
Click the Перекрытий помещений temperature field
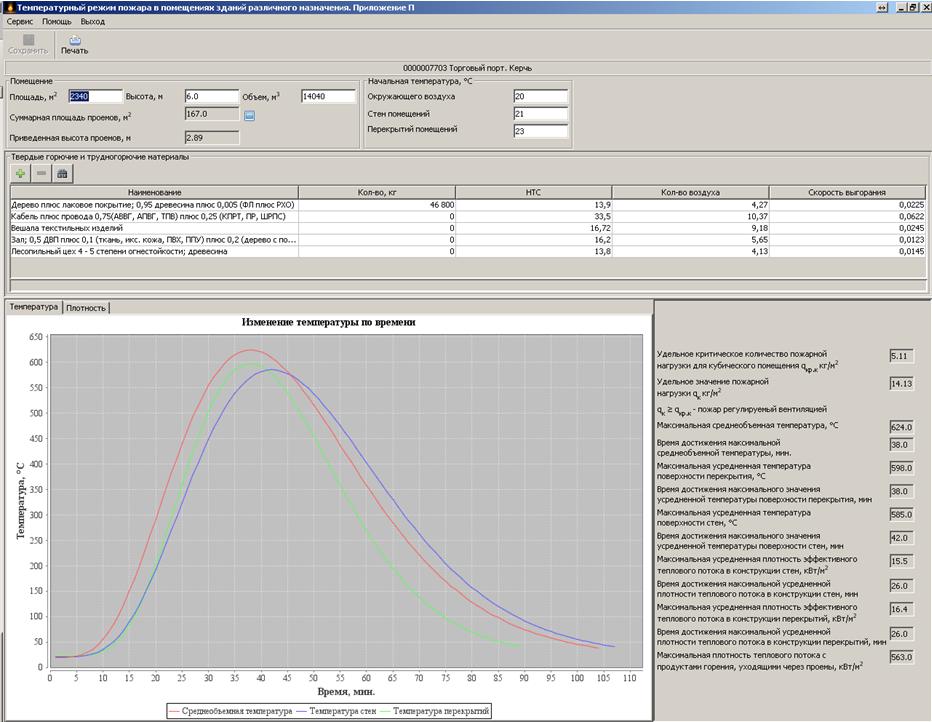pos(540,131)
